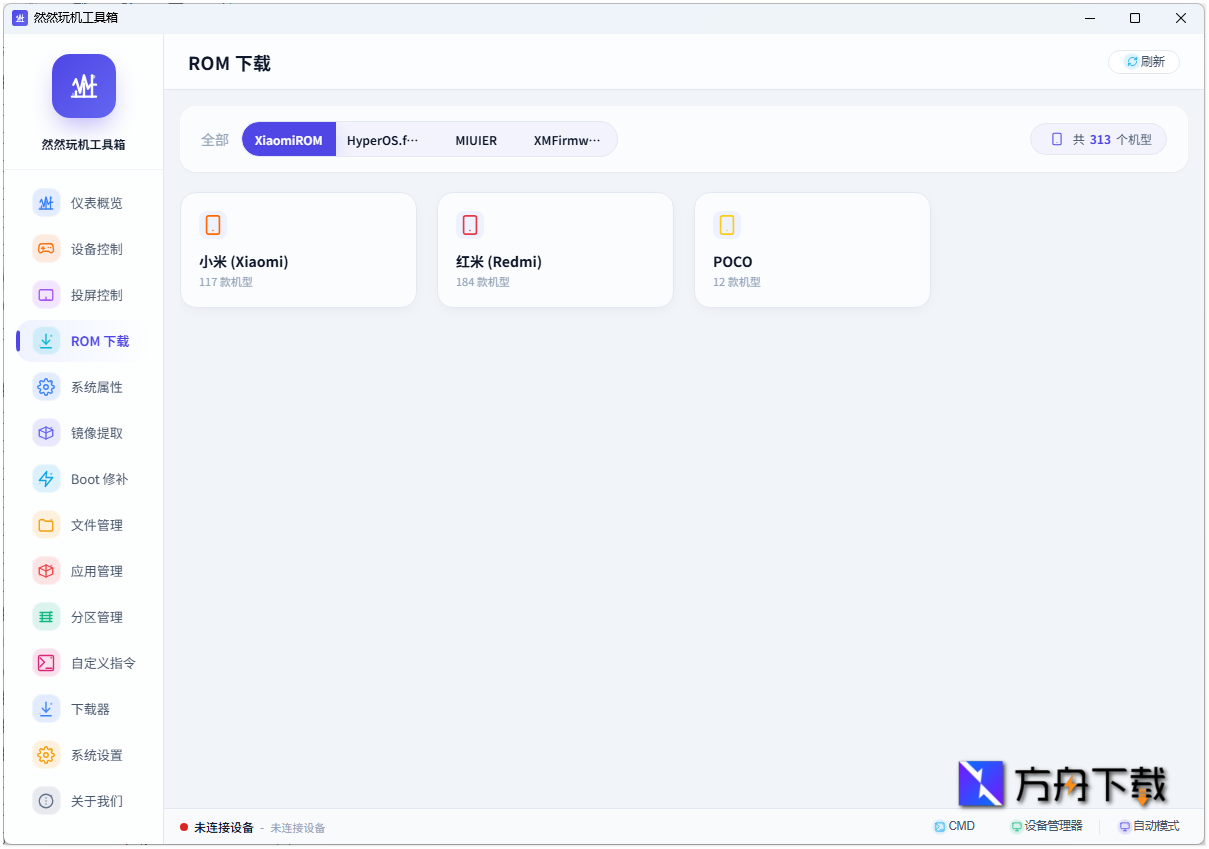Open the 仪表概览 dashboard icon
This screenshot has height=849, width=1209.
point(46,203)
